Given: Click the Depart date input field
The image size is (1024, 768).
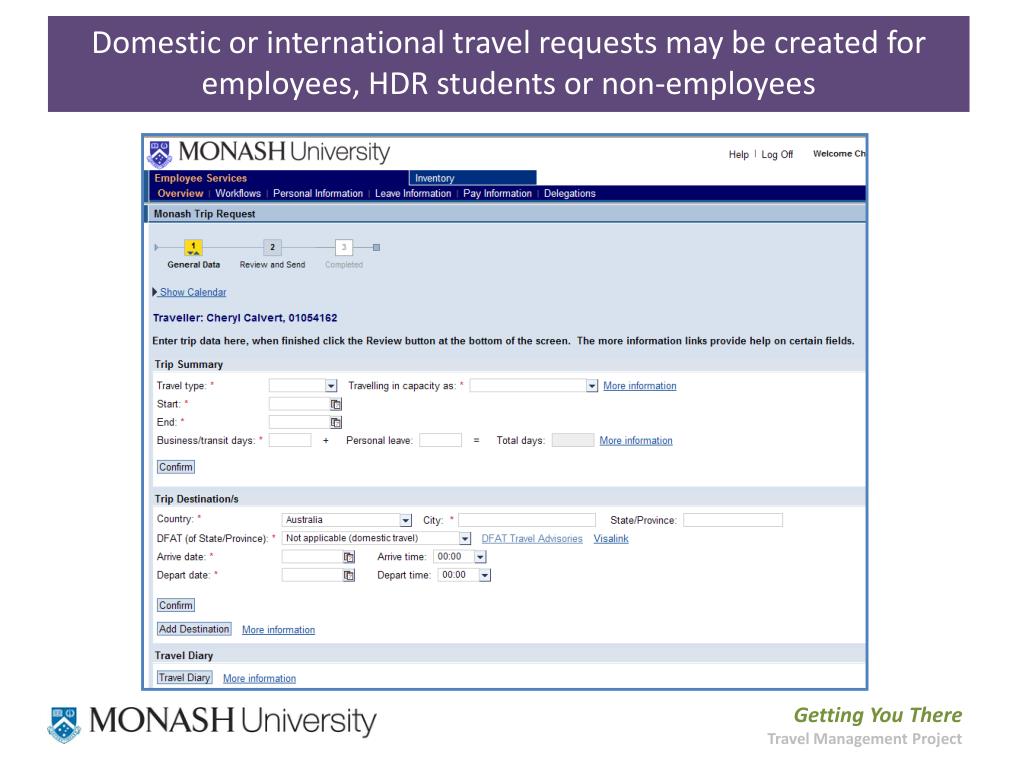Looking at the screenshot, I should 312,575.
